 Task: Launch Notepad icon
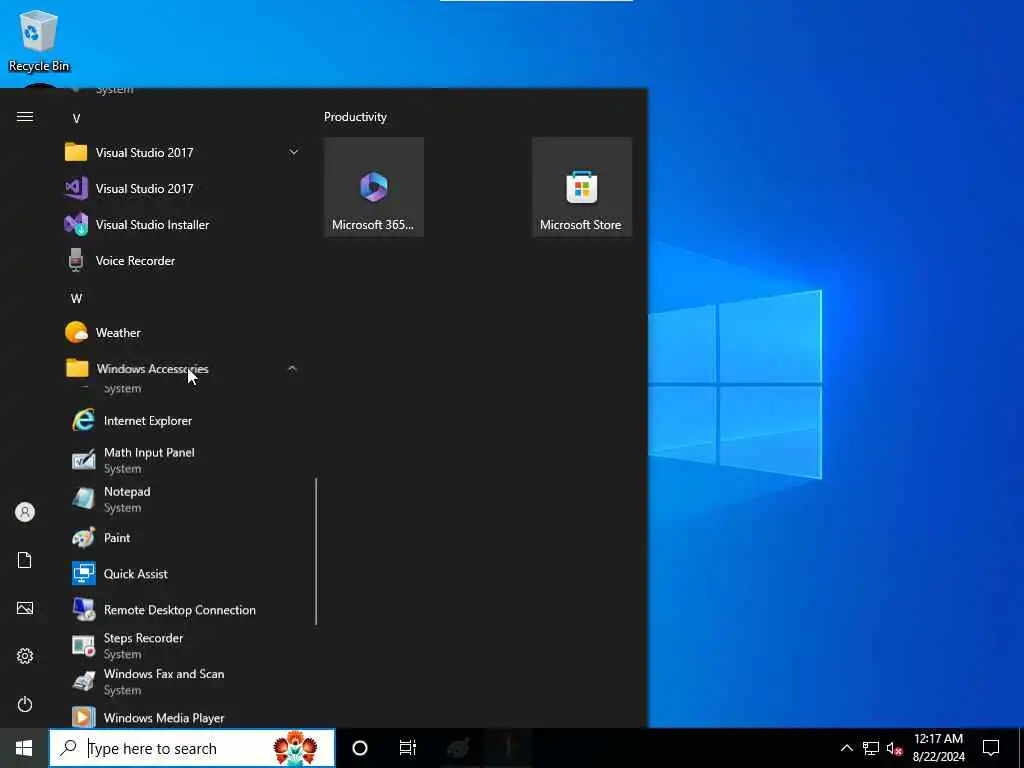(x=84, y=499)
